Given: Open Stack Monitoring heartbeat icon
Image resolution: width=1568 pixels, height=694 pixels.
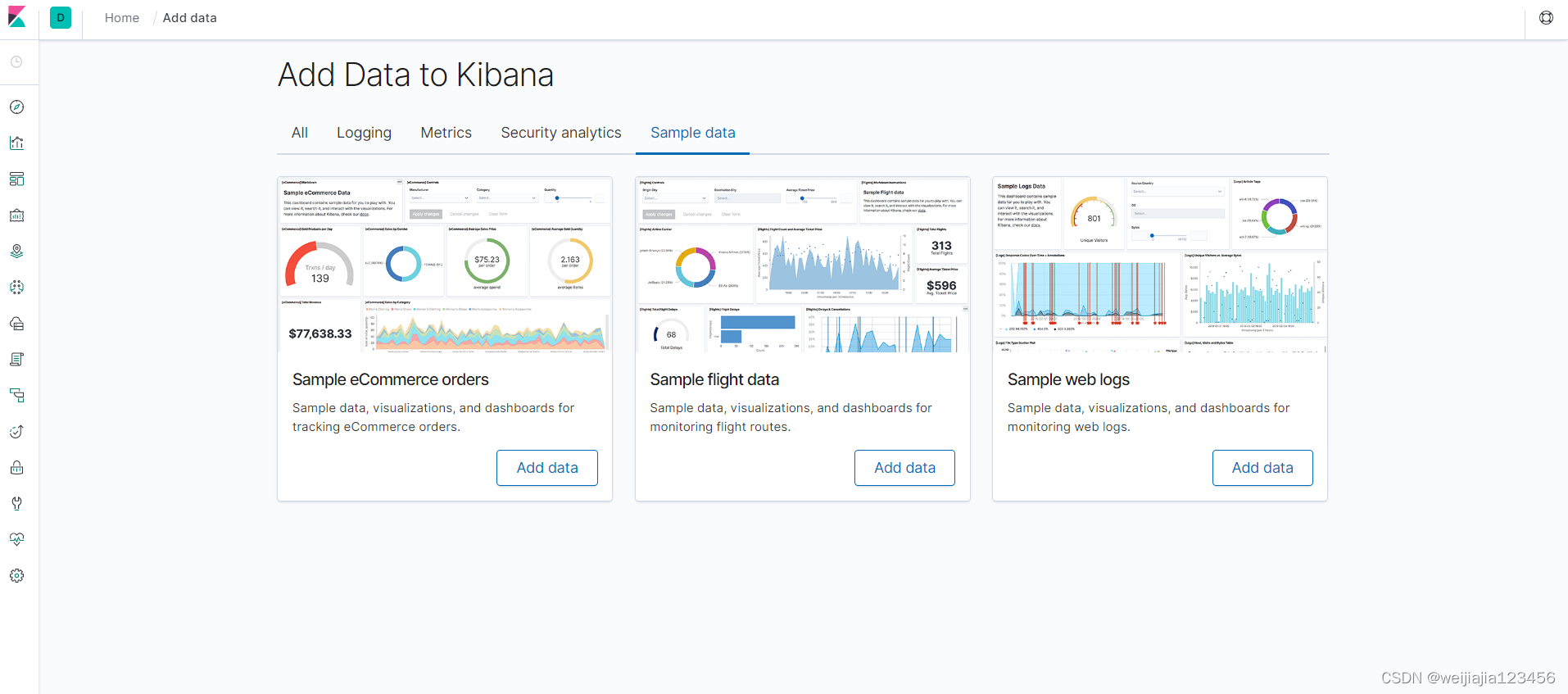Looking at the screenshot, I should [x=16, y=539].
